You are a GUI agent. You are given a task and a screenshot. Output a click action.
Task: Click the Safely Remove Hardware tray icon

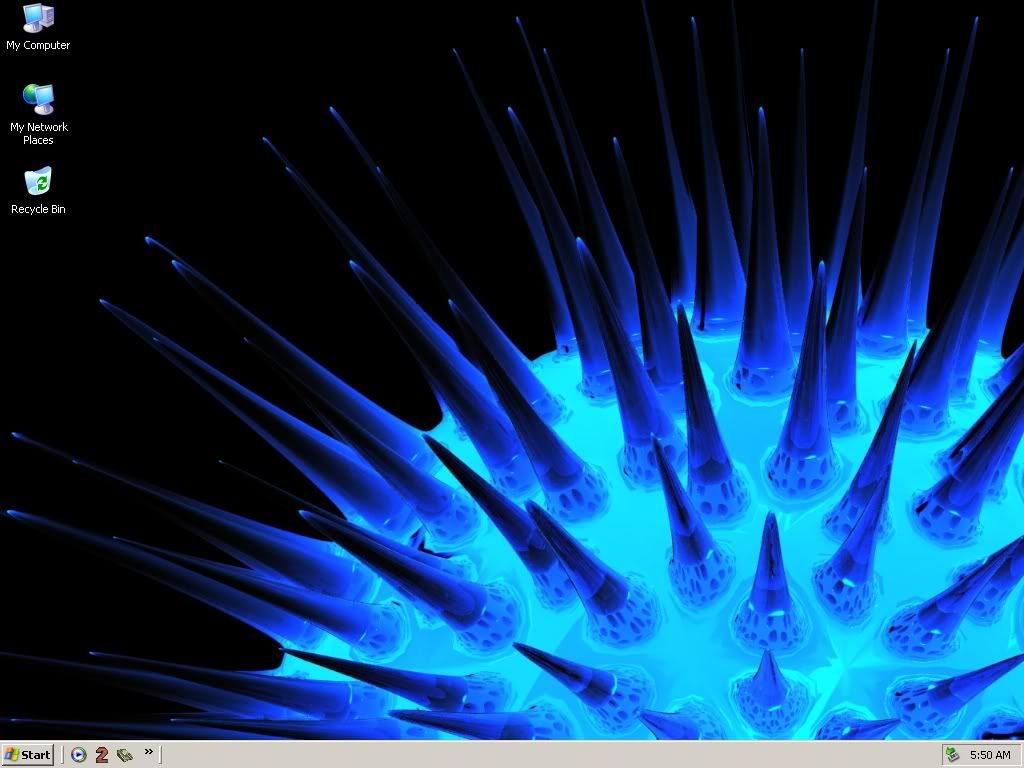pyautogui.click(x=952, y=755)
